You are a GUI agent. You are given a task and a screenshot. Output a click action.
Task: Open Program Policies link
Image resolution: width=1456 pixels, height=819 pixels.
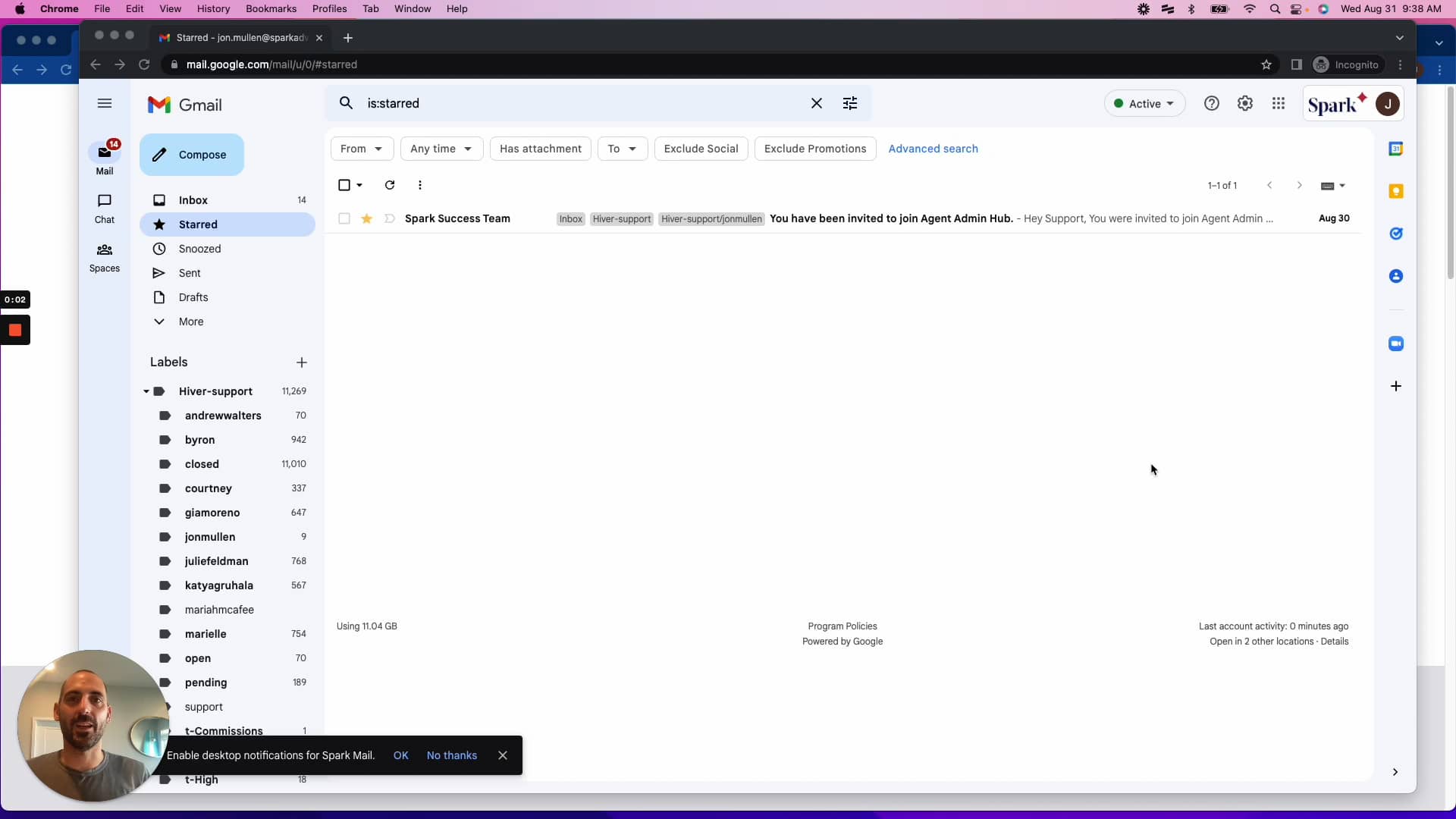point(843,626)
